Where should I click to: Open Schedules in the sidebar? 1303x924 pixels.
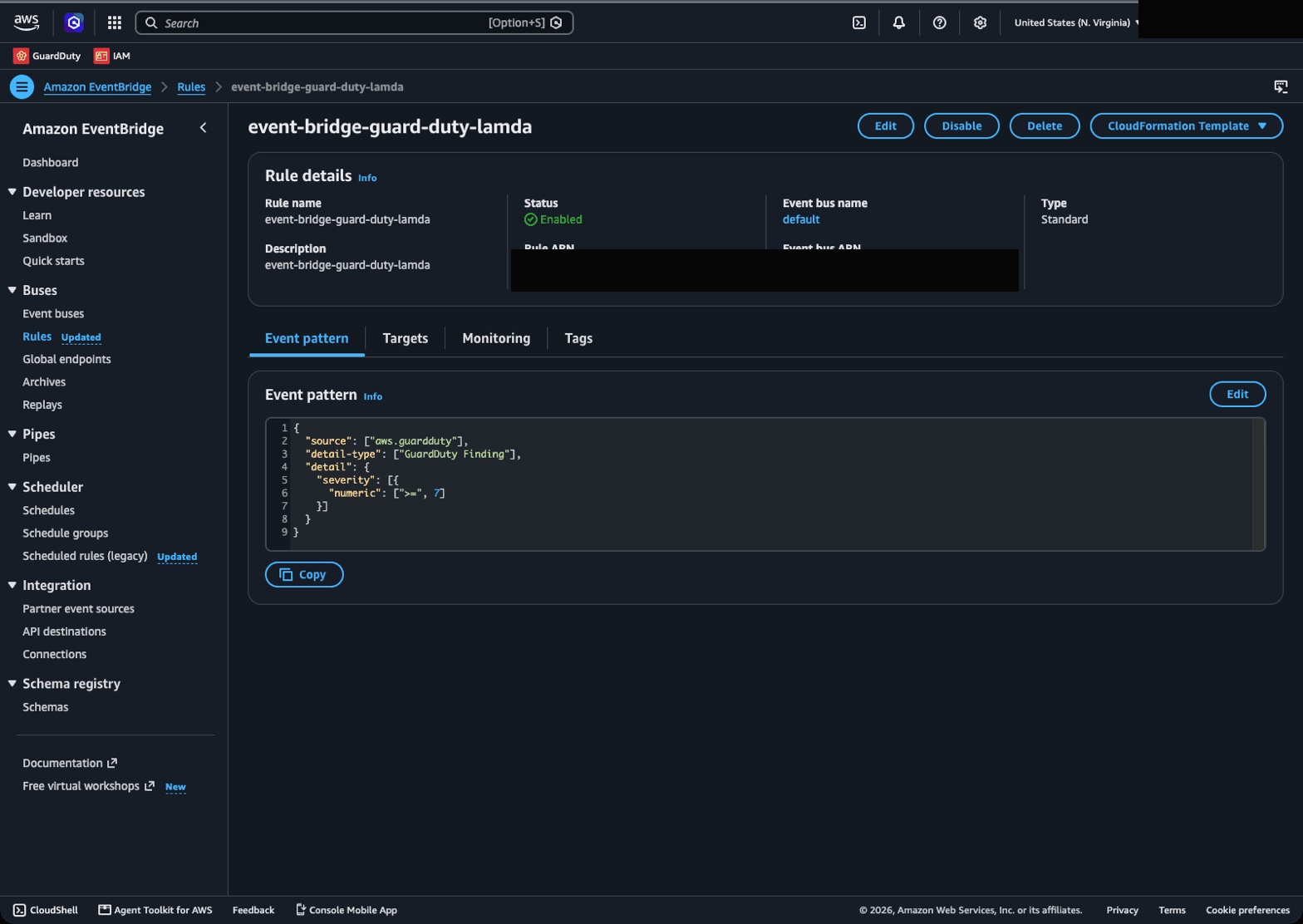pyautogui.click(x=48, y=510)
